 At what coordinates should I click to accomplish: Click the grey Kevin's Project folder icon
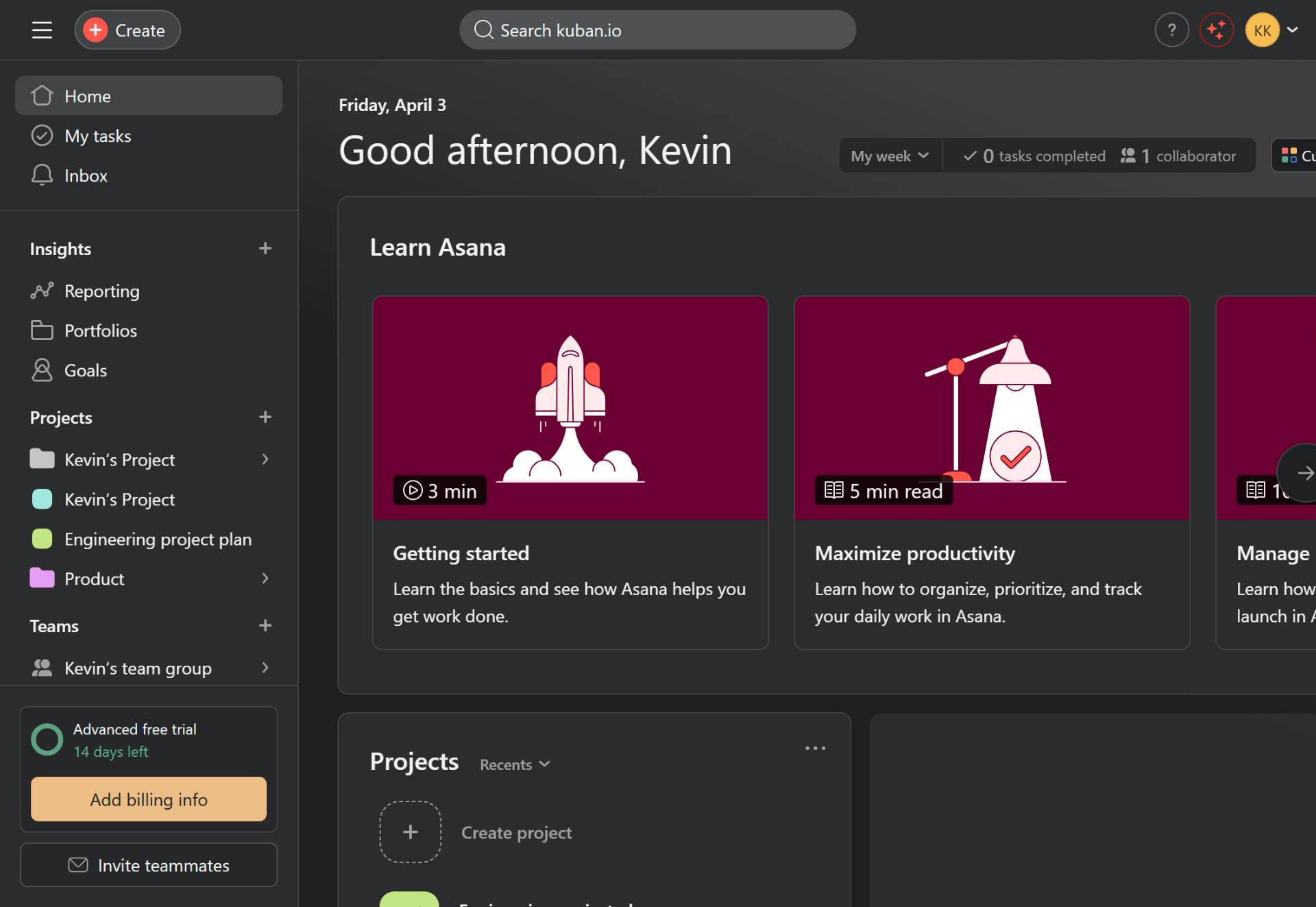point(42,459)
